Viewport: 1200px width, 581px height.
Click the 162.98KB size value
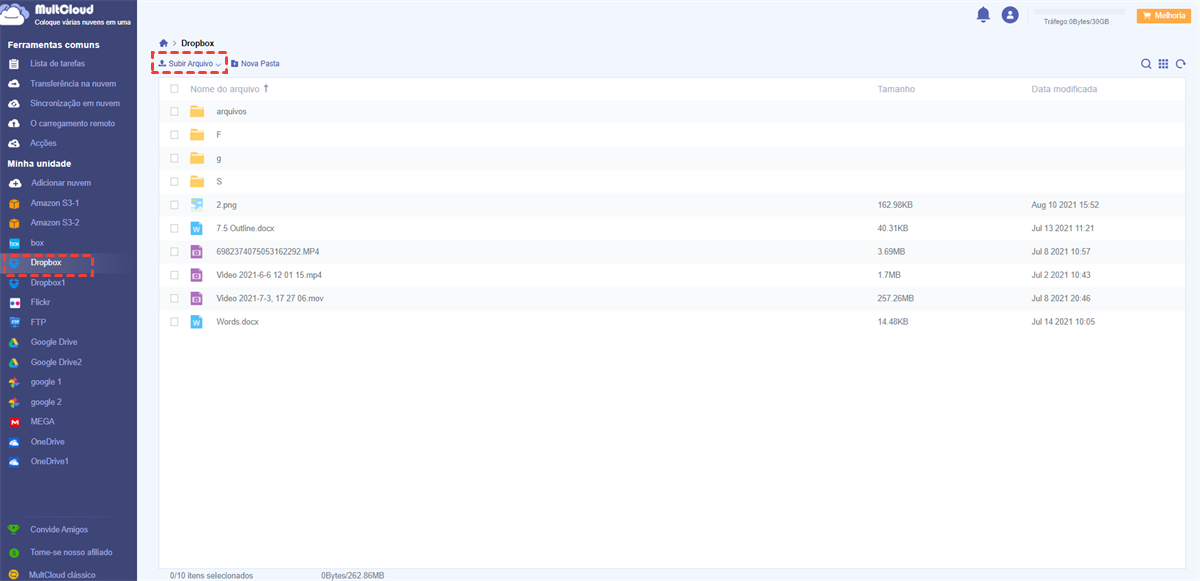click(895, 205)
